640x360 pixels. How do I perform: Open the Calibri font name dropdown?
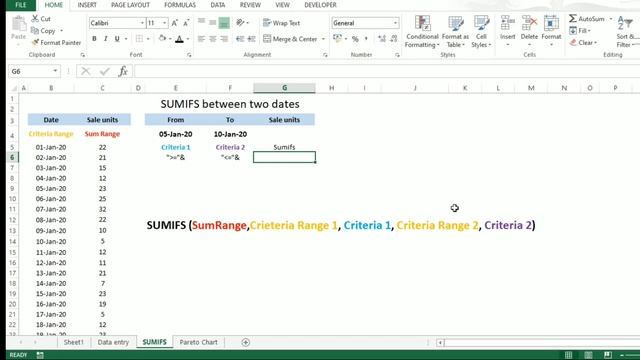coord(142,23)
